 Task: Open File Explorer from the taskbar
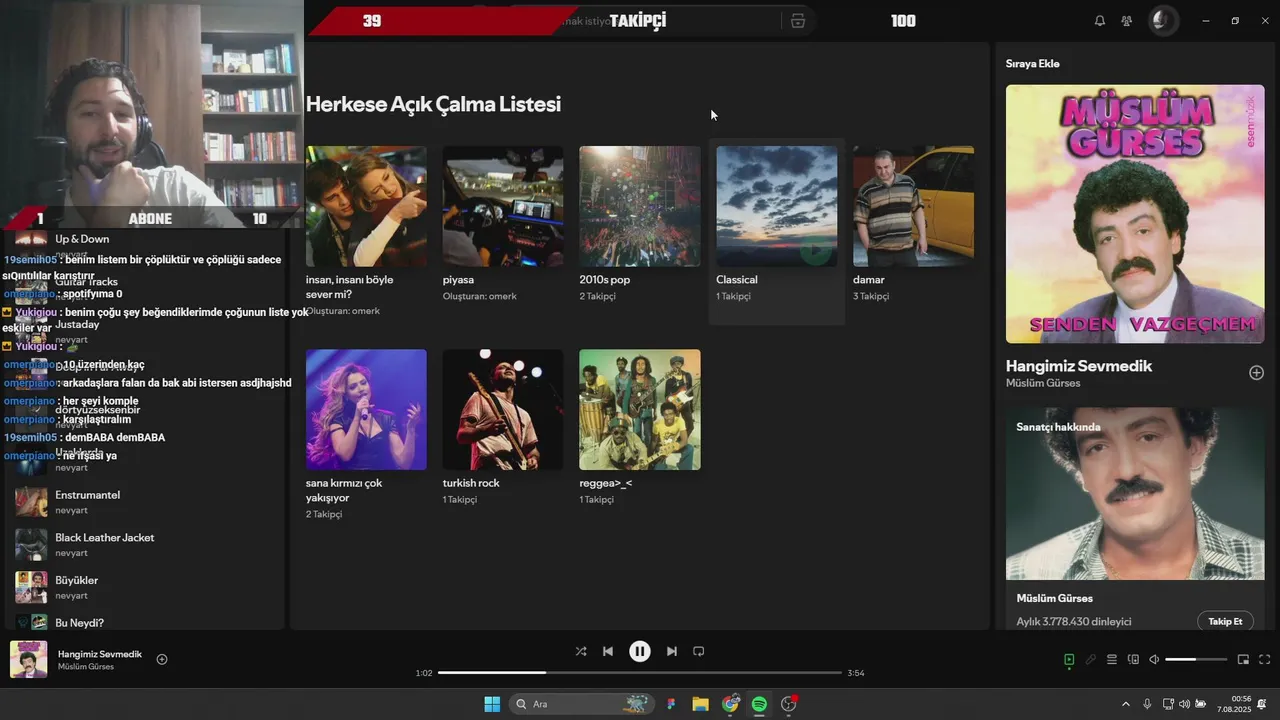coord(700,704)
